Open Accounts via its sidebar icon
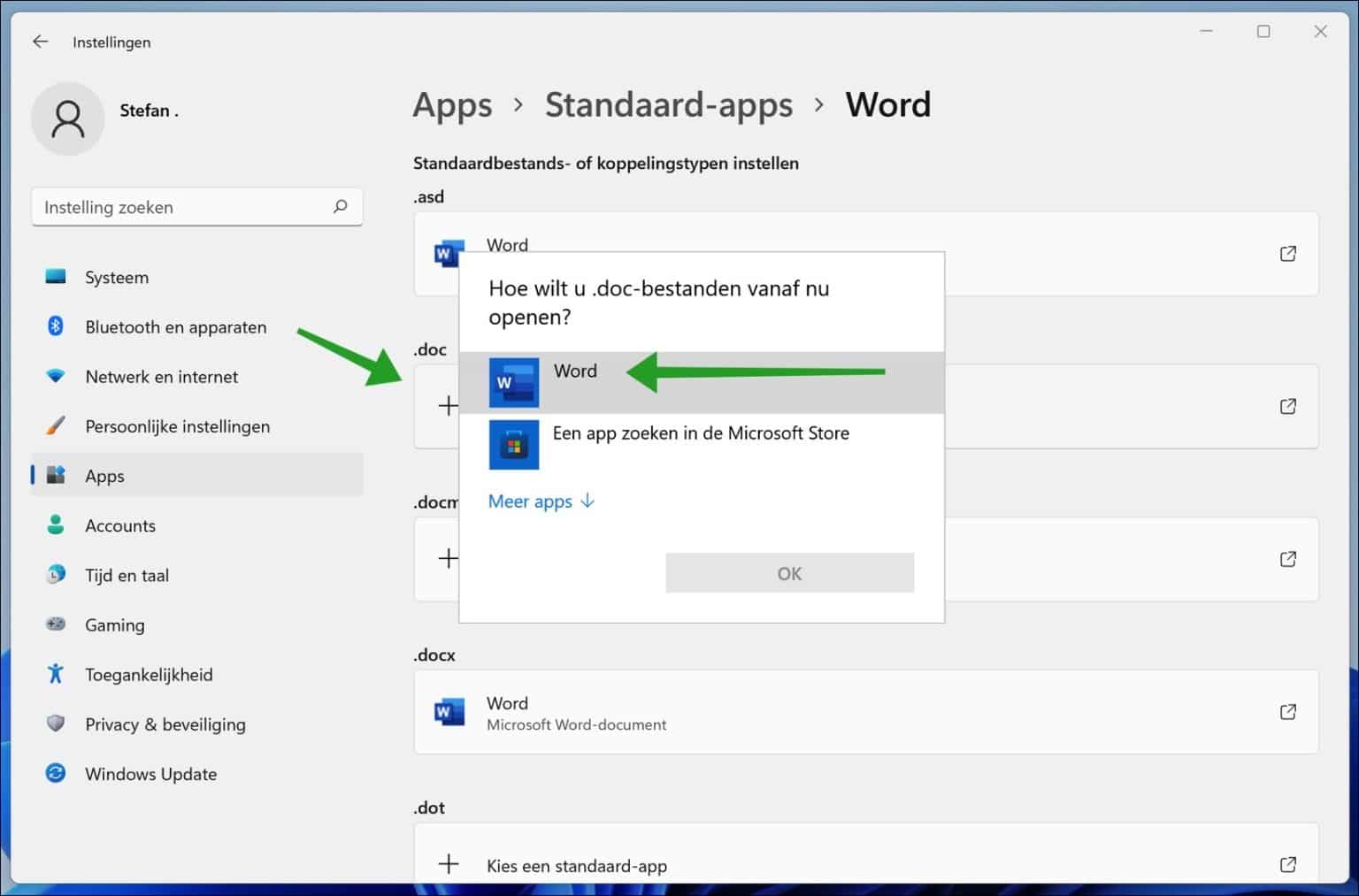1359x896 pixels. 55,525
